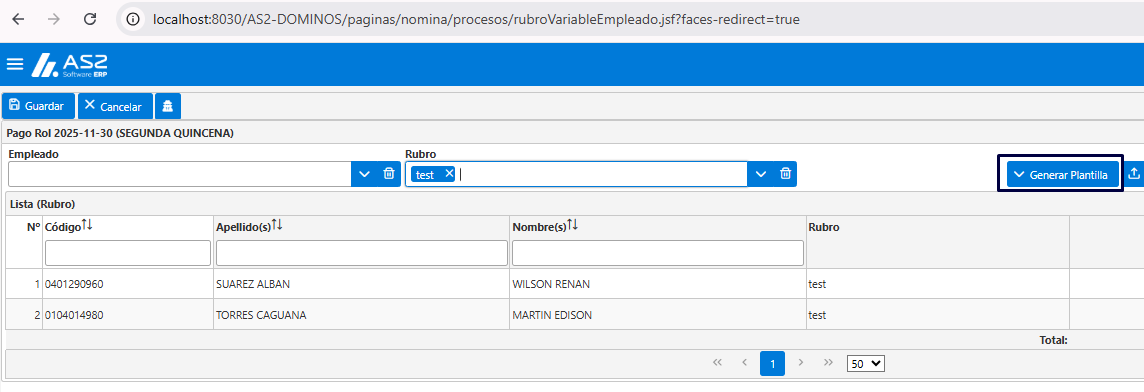Expand the Empleado dropdown arrow
This screenshot has height=392, width=1144.
coord(364,174)
